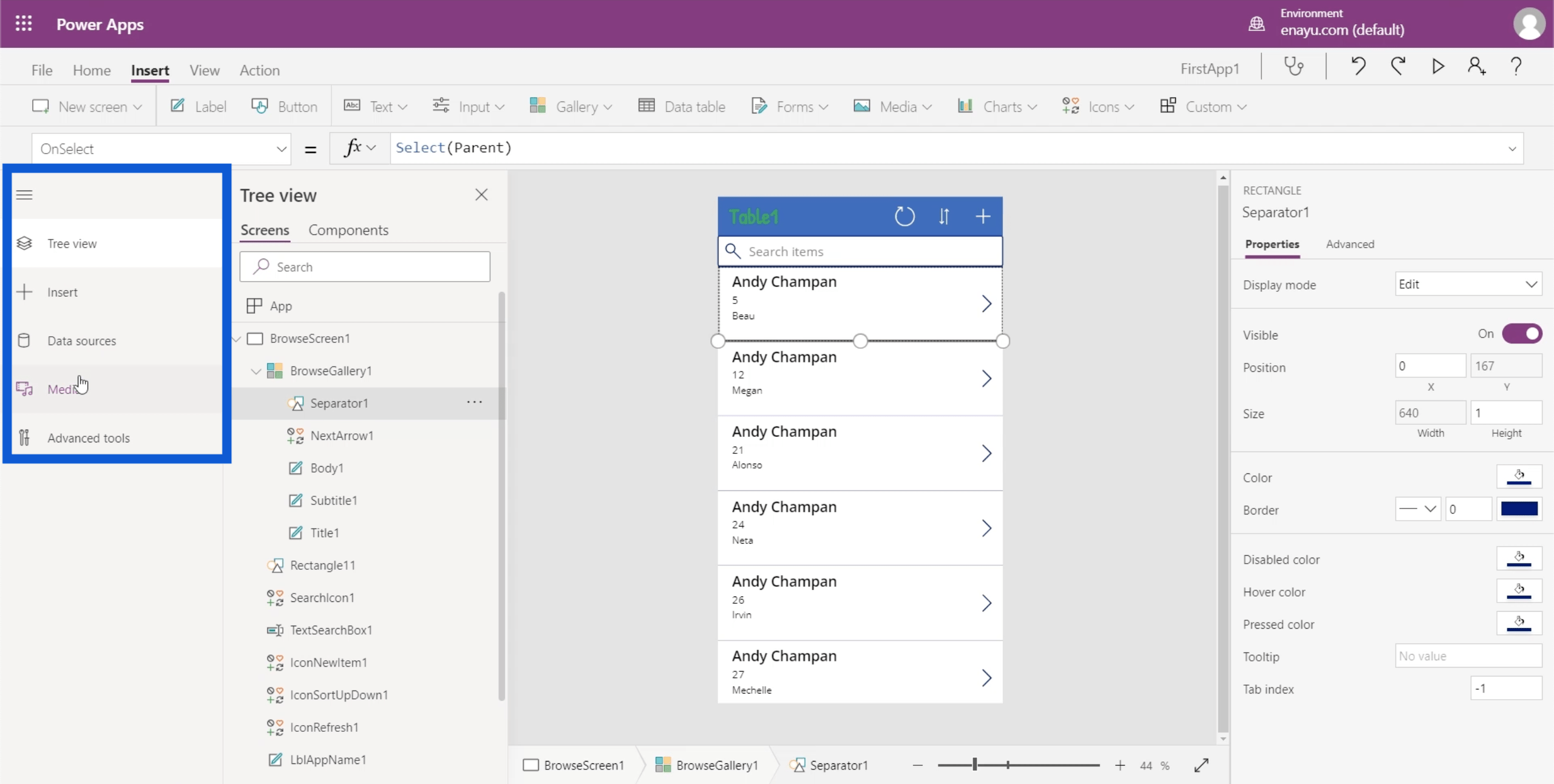Click Insert button in left panel
Image resolution: width=1554 pixels, height=784 pixels.
(x=62, y=291)
